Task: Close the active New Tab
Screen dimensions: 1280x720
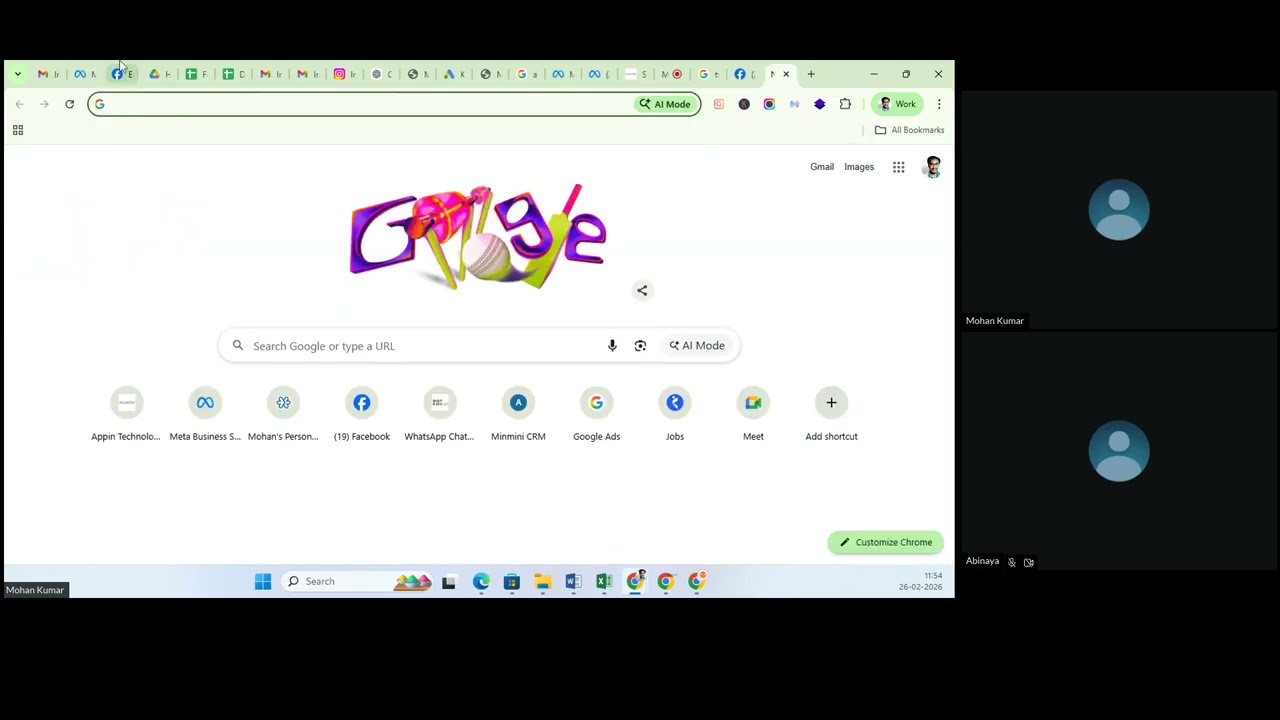Action: point(786,74)
